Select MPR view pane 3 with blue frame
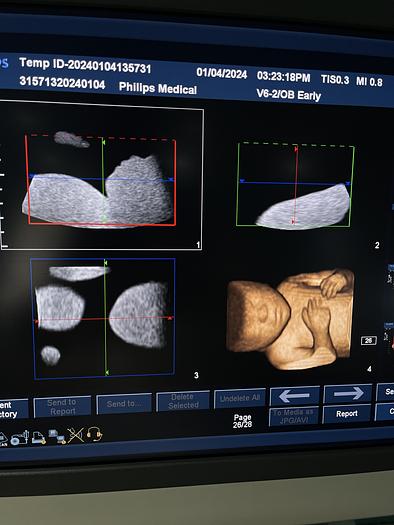This screenshot has height=525, width=394. pyautogui.click(x=103, y=318)
